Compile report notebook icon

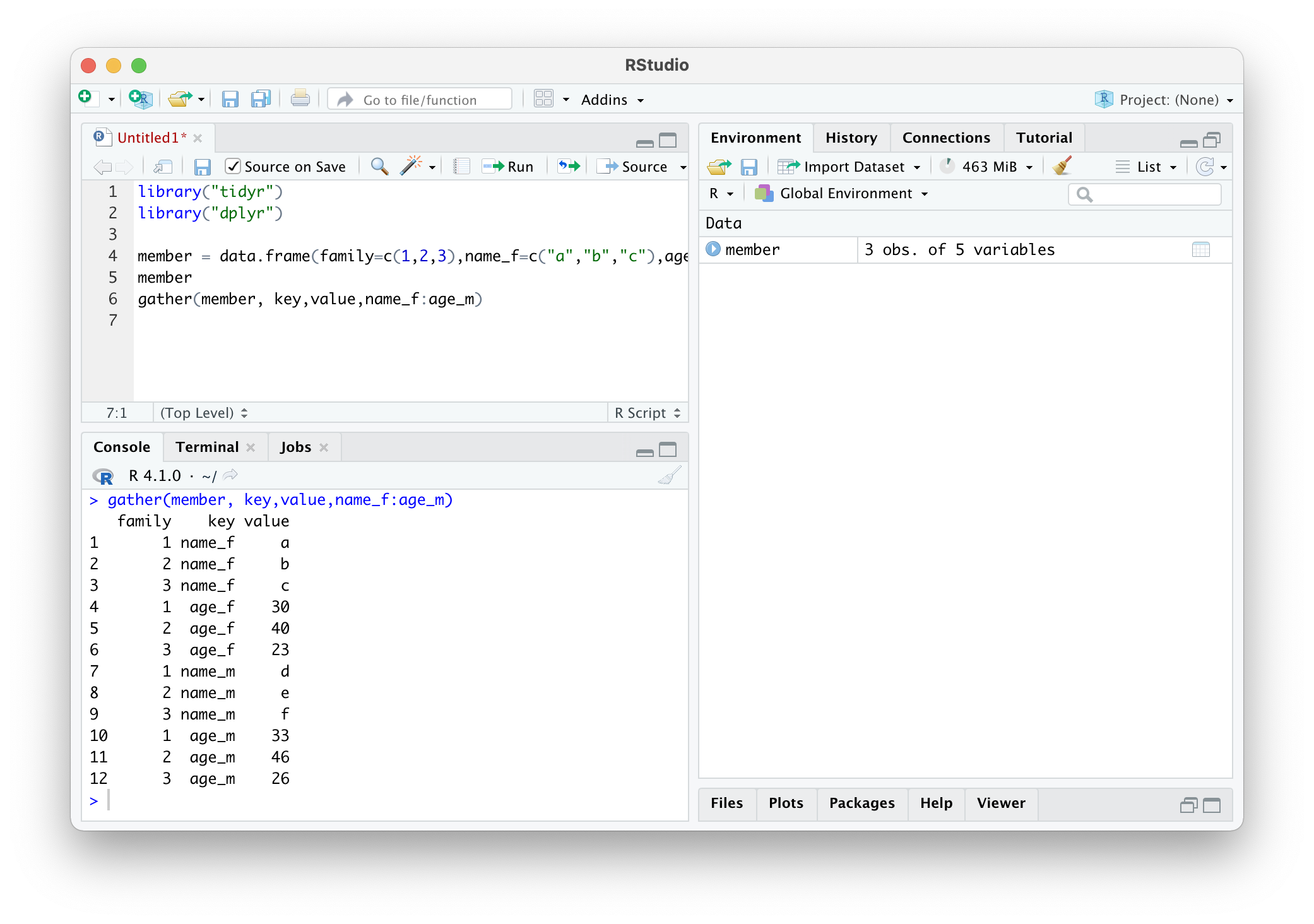(461, 166)
